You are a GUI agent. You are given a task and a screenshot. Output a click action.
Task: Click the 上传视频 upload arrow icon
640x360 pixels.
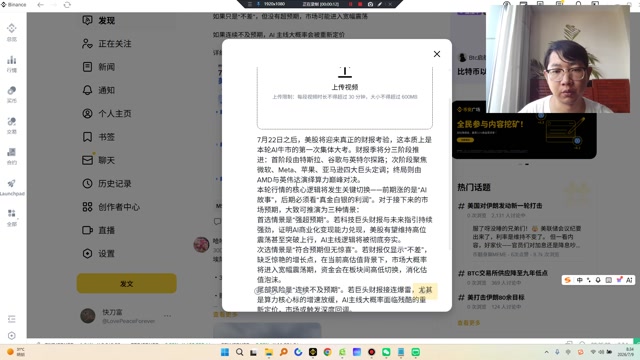tap(345, 72)
